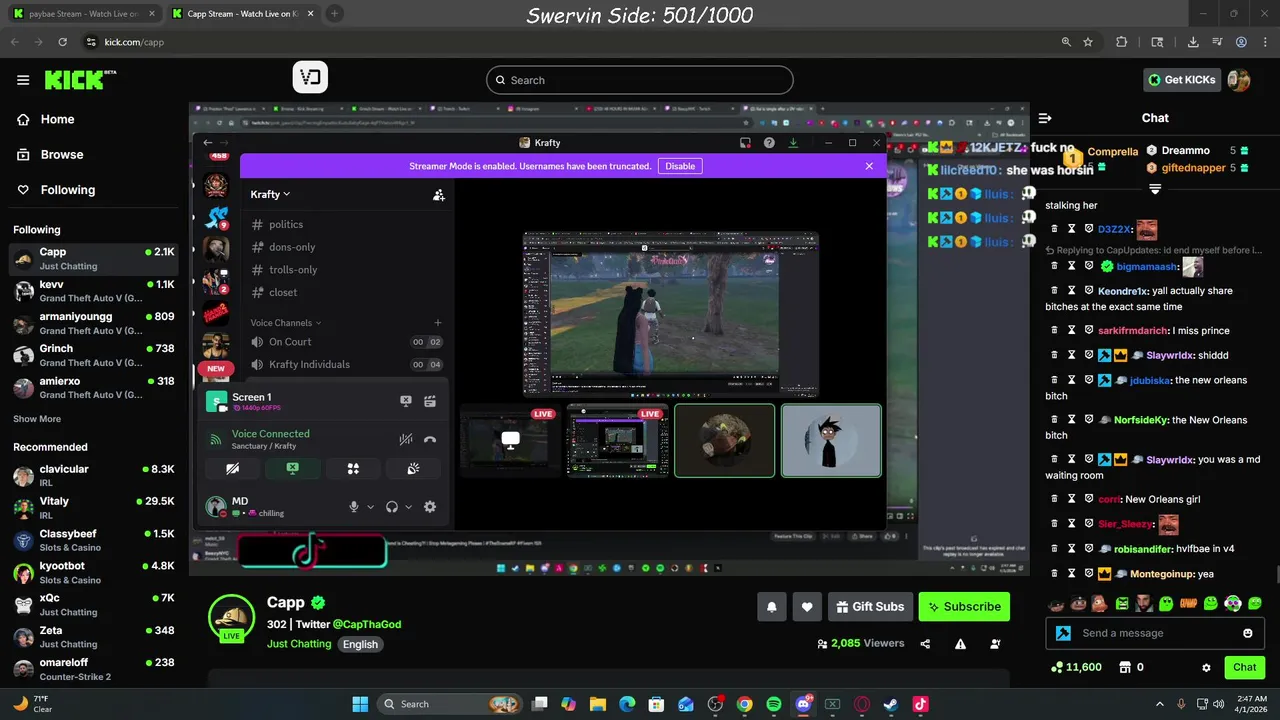Screen dimensions: 1280x720
Task: Join the On Court voice channel
Action: pos(346,342)
